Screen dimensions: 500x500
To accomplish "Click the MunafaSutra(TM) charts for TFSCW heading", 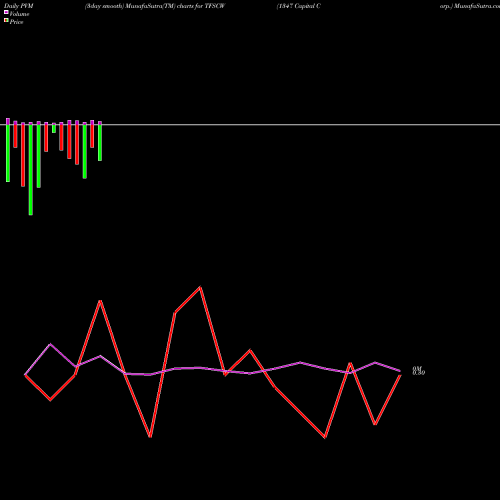I will tap(175, 6).
